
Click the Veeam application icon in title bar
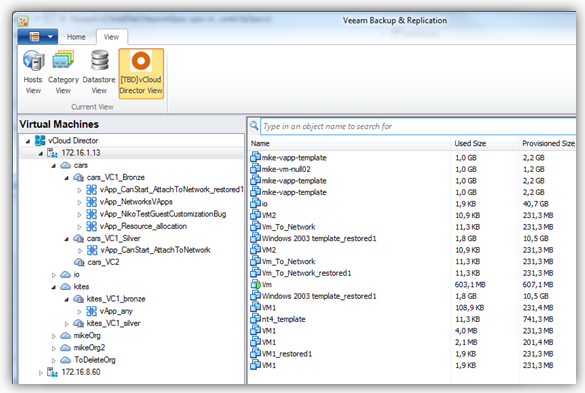(23, 21)
